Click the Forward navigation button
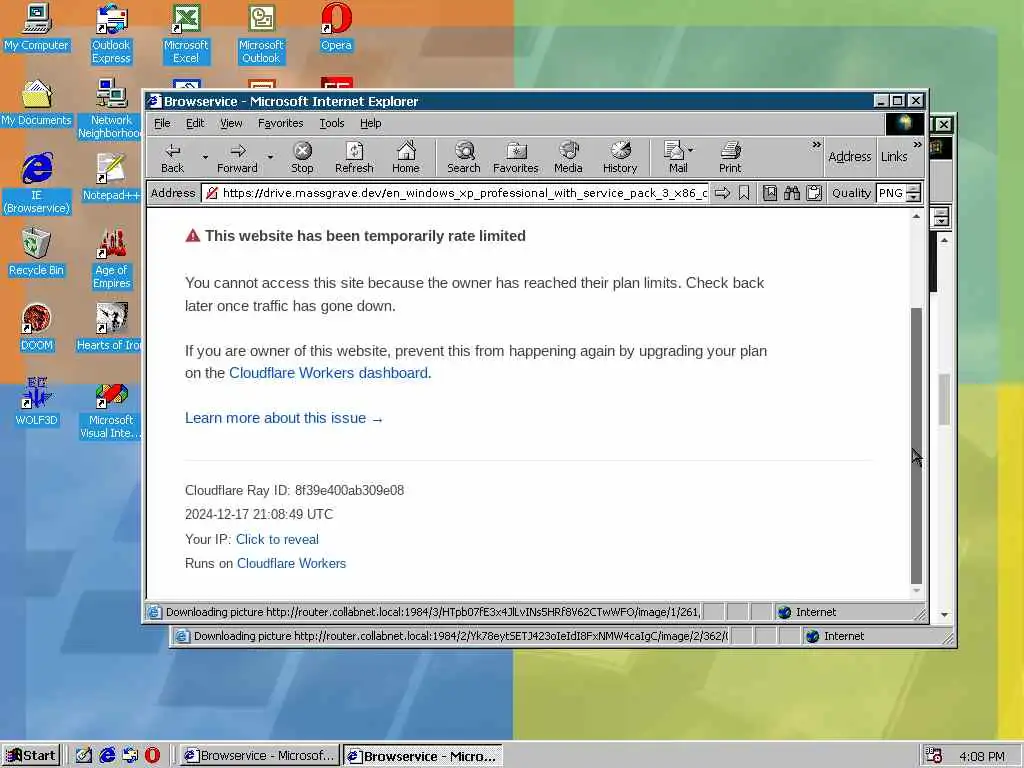This screenshot has height=768, width=1024. click(x=237, y=158)
